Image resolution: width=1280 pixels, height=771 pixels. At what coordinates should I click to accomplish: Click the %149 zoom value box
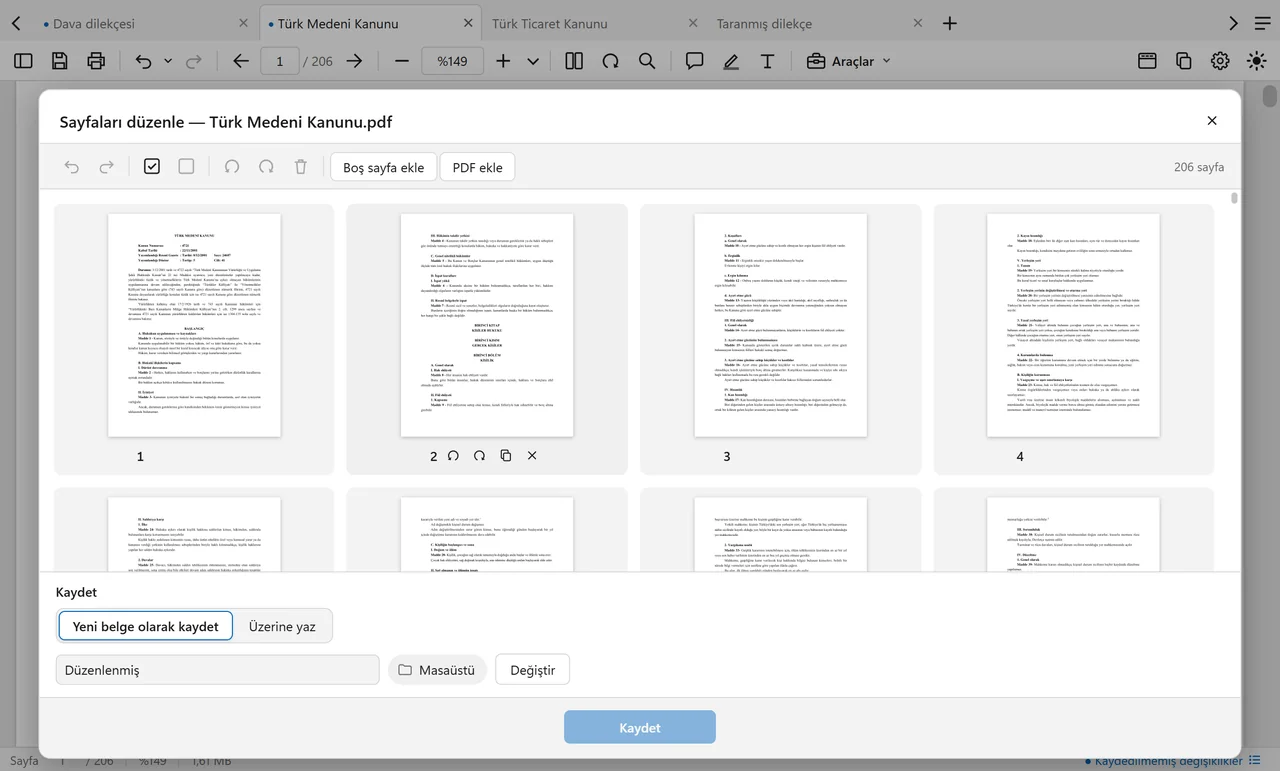pyautogui.click(x=453, y=61)
